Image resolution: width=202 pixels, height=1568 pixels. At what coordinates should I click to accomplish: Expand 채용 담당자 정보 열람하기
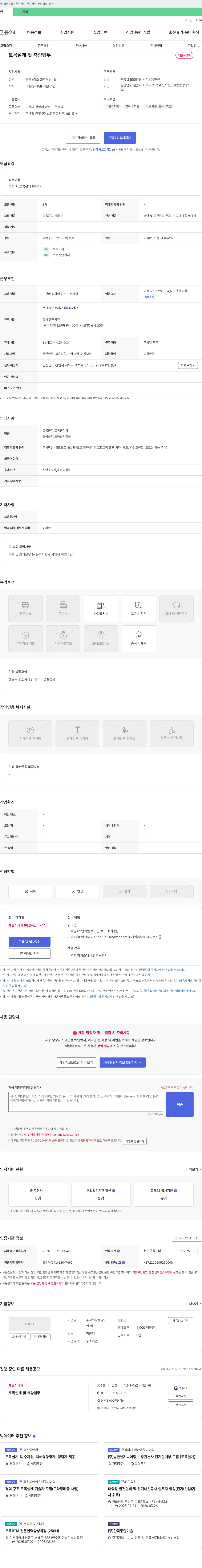coord(123,1062)
